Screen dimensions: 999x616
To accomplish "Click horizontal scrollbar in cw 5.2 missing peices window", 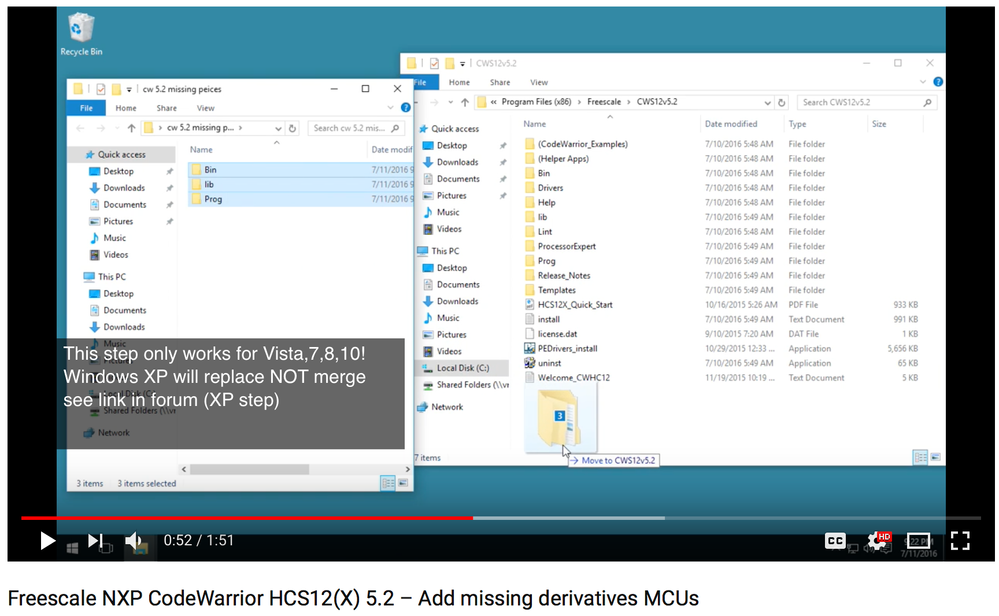I will coord(250,469).
